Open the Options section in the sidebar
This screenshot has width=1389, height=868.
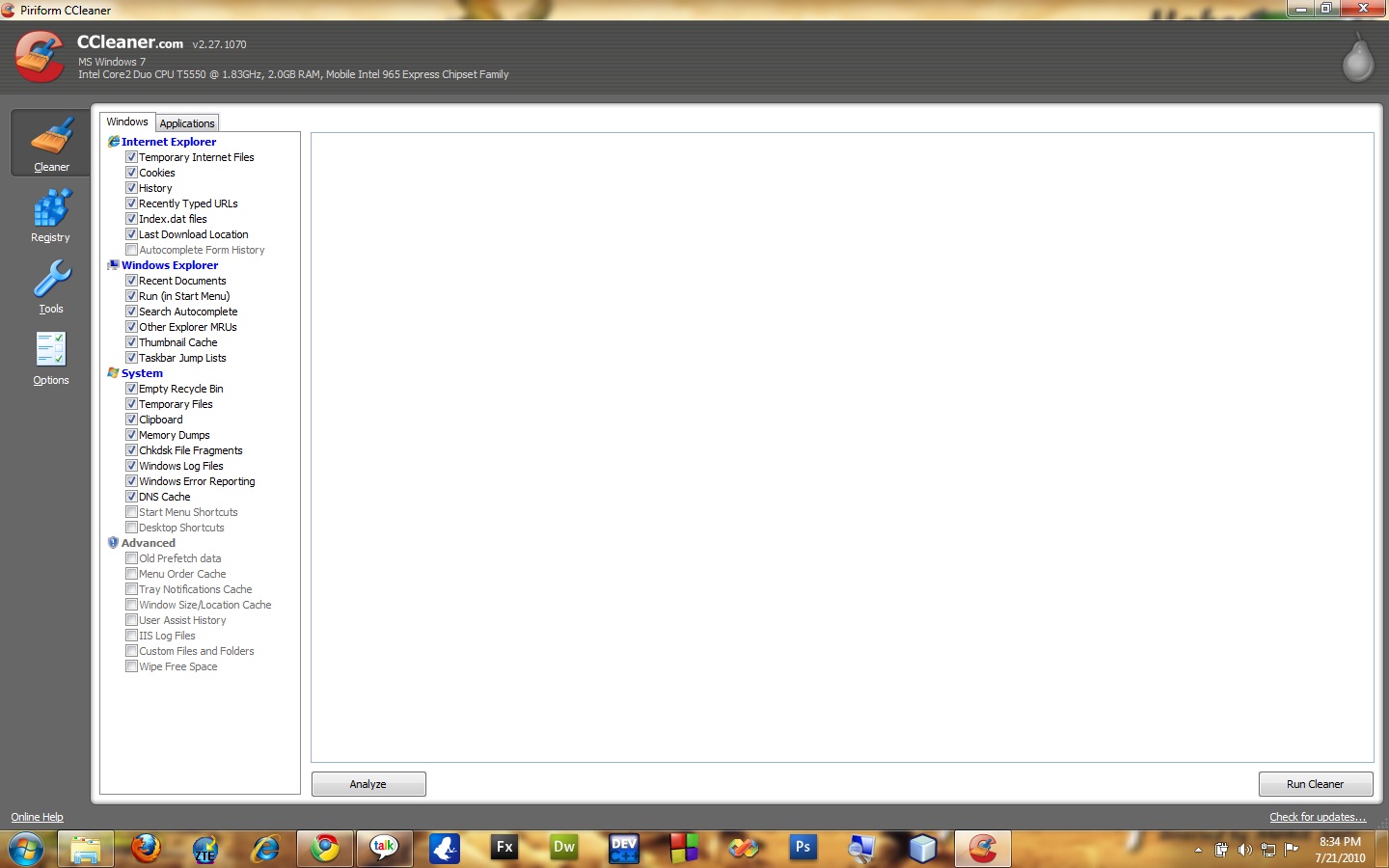[x=50, y=357]
